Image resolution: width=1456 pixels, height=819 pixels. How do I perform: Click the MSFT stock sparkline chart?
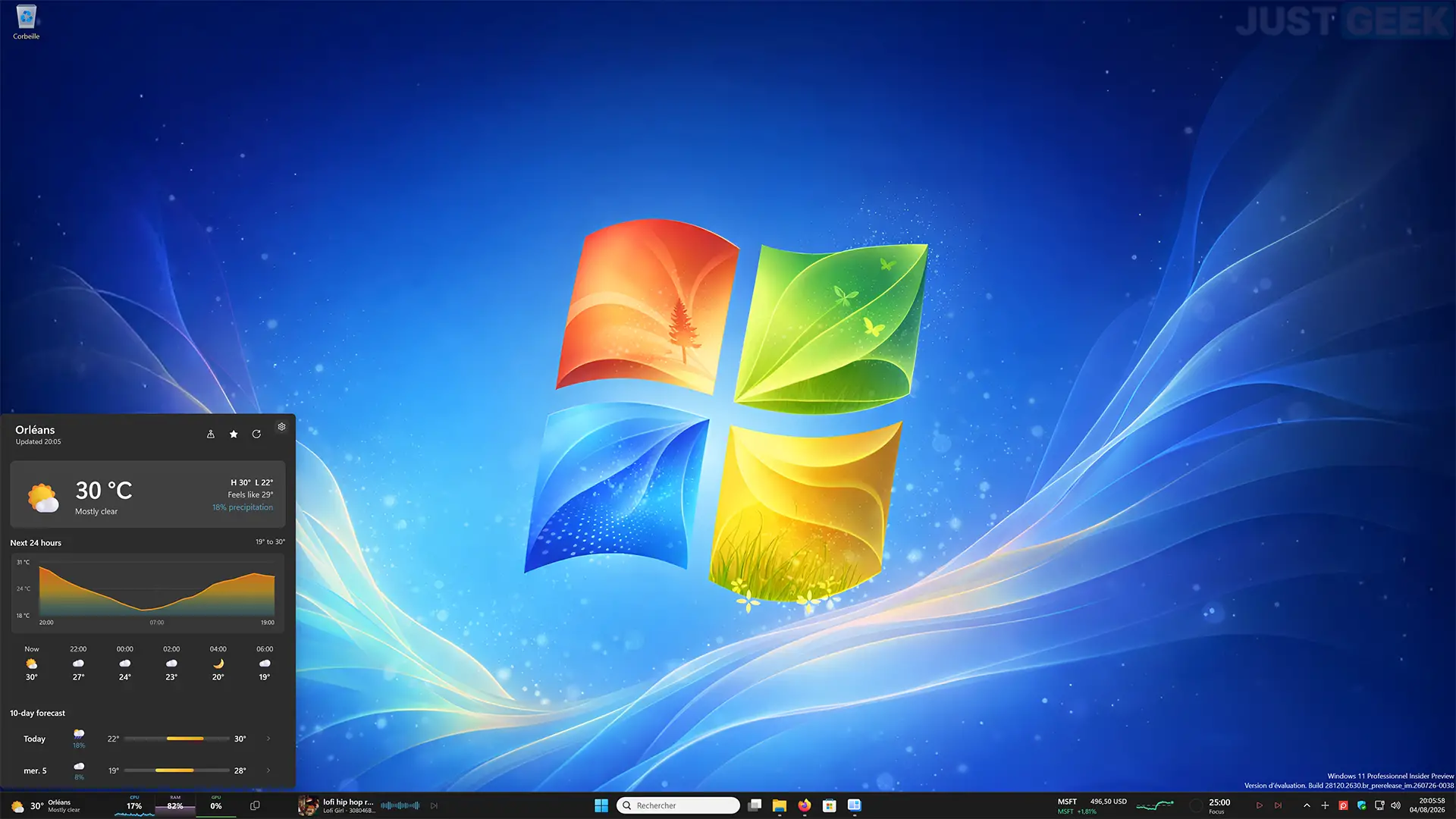(x=1154, y=805)
